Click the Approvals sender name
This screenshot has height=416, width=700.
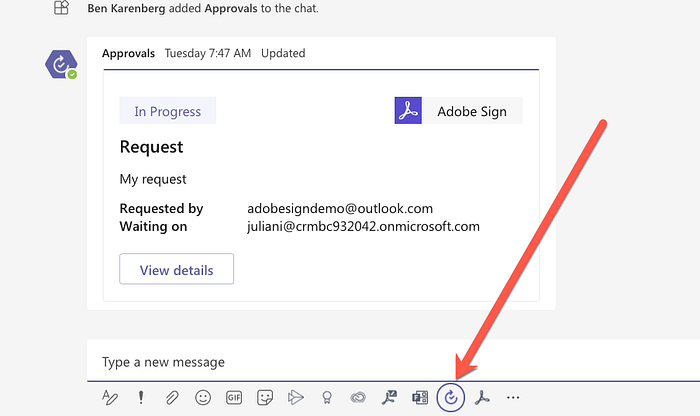coord(128,53)
